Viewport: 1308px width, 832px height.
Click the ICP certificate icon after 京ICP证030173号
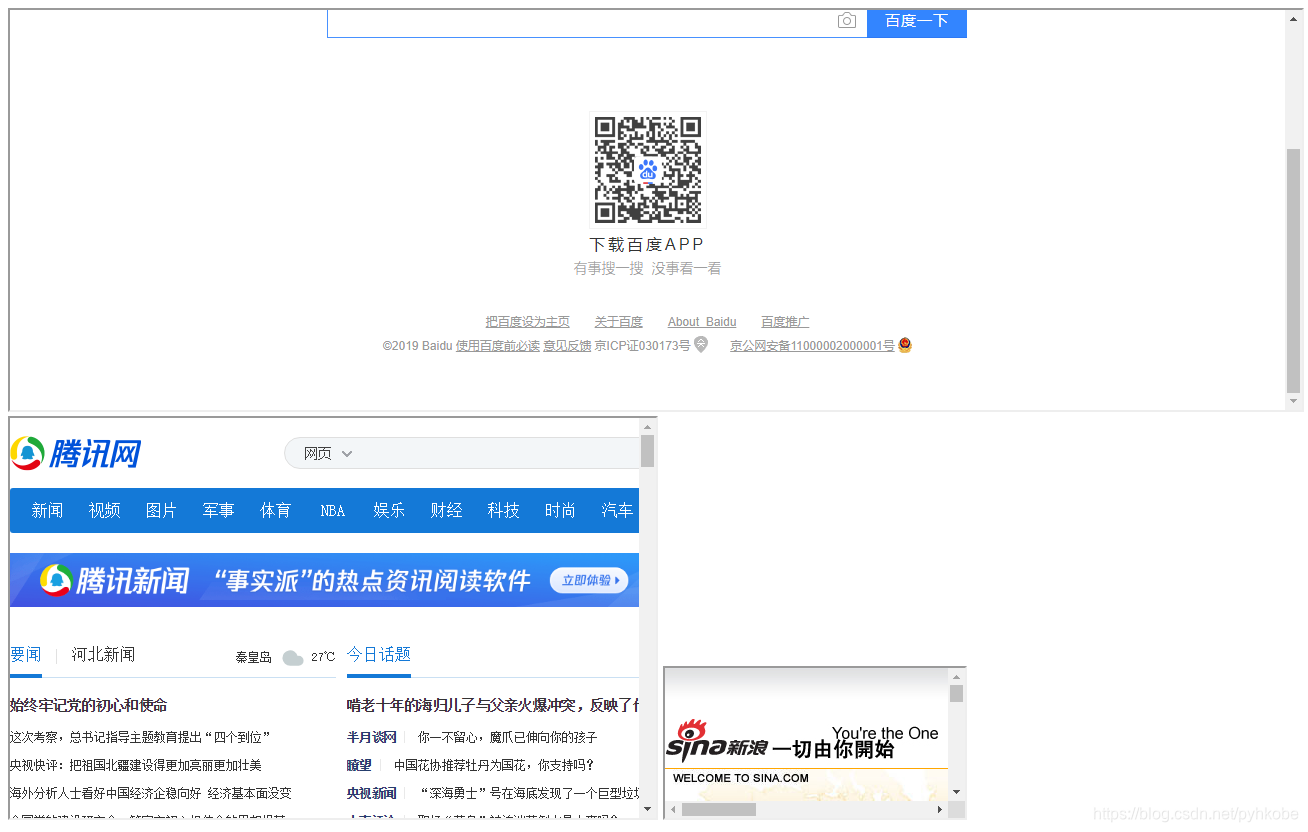pyautogui.click(x=701, y=345)
